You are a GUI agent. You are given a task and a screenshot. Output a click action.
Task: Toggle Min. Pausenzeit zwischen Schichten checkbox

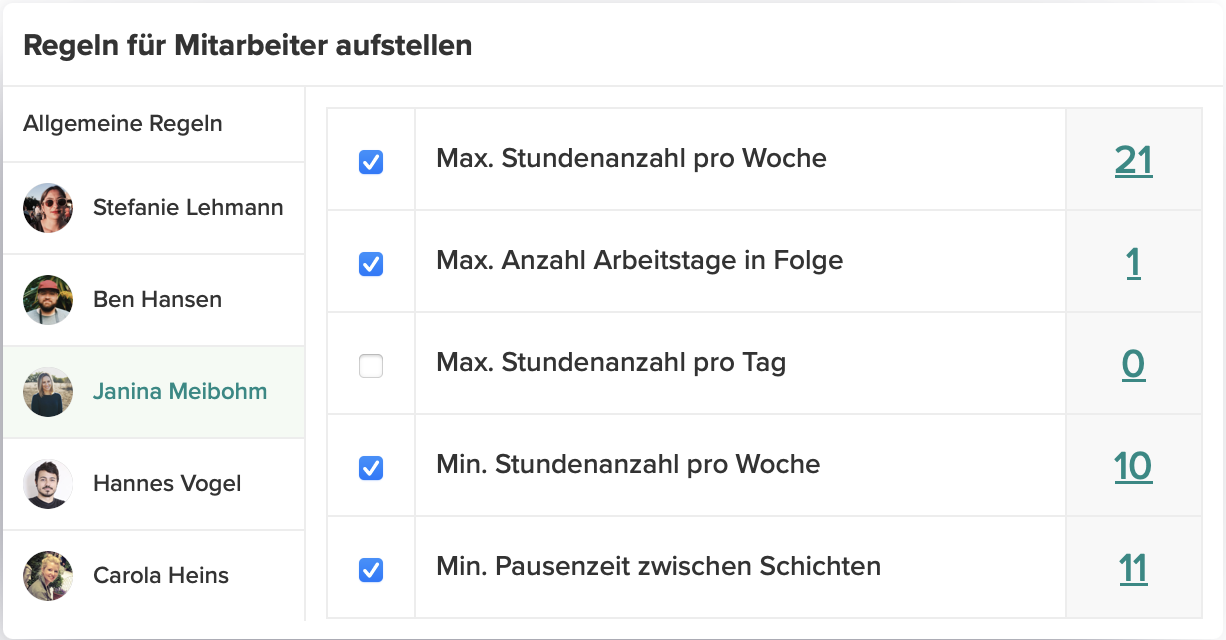tap(371, 570)
